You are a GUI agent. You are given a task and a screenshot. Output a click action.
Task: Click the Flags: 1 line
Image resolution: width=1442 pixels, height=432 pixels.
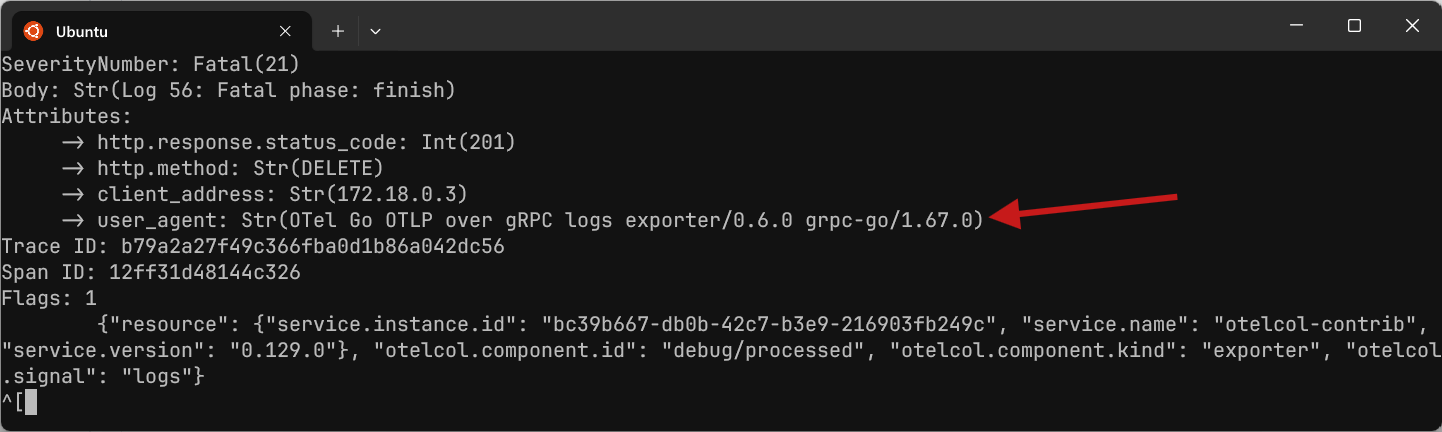tap(49, 298)
